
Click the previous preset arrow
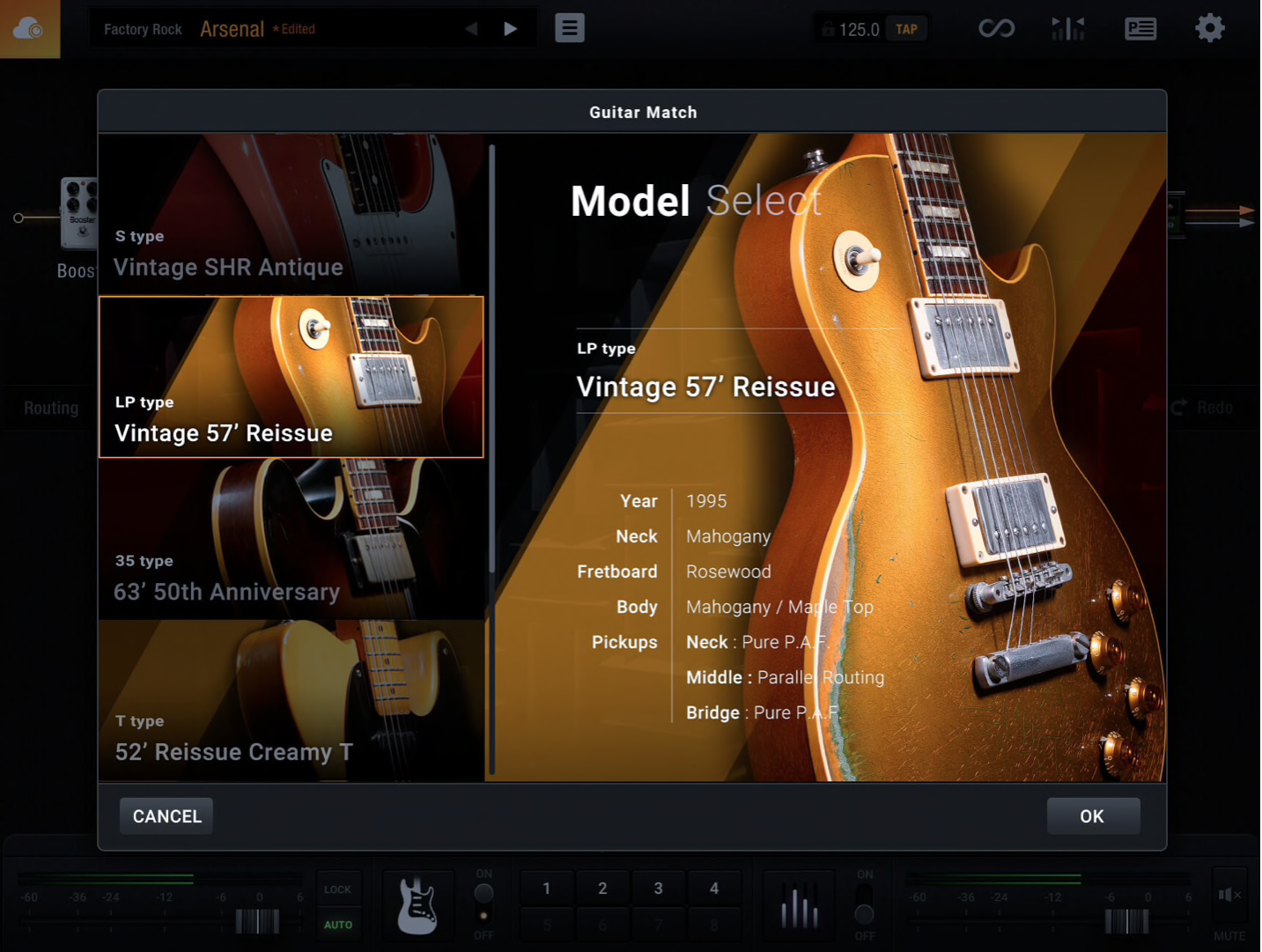(x=471, y=28)
